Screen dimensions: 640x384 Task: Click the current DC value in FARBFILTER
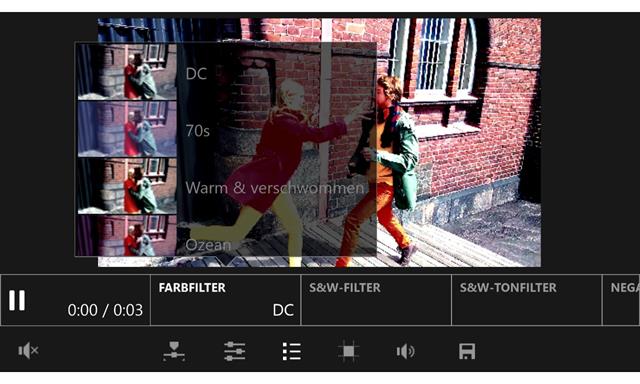pos(283,310)
